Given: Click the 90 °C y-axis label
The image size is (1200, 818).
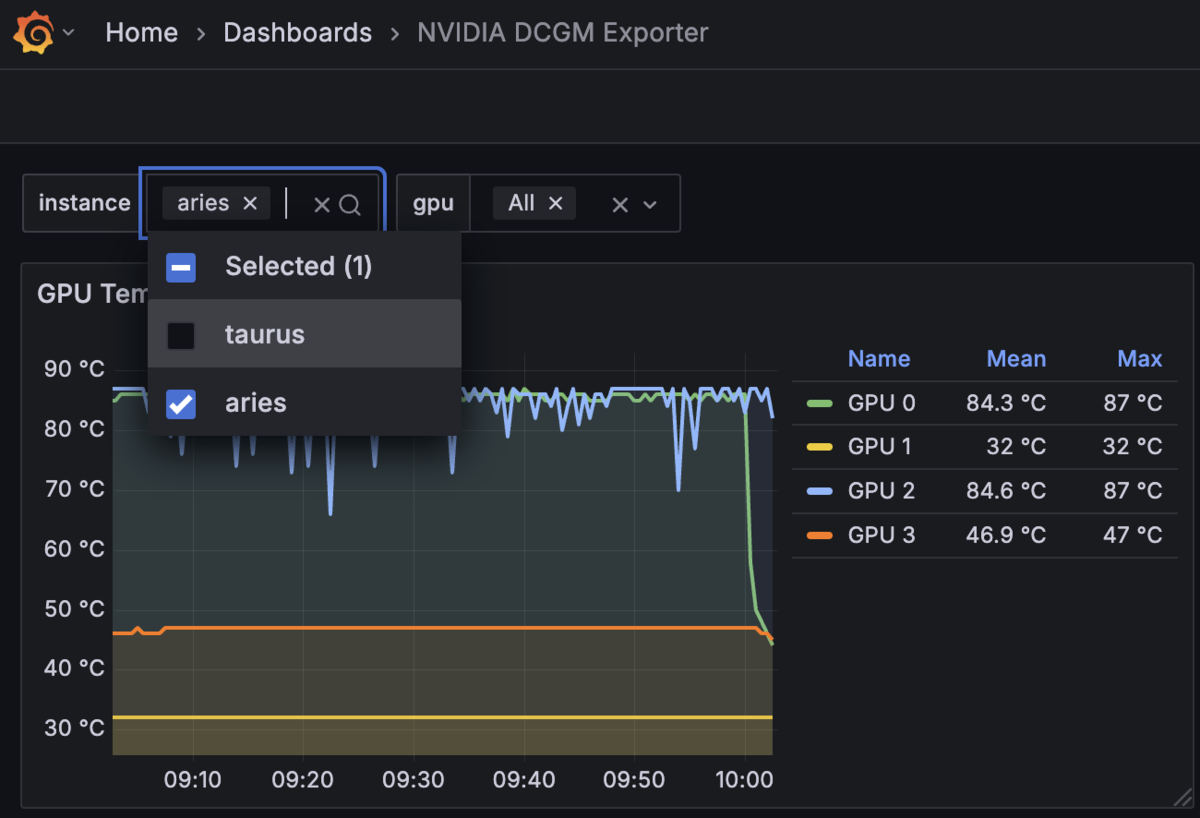Looking at the screenshot, I should pos(74,369).
